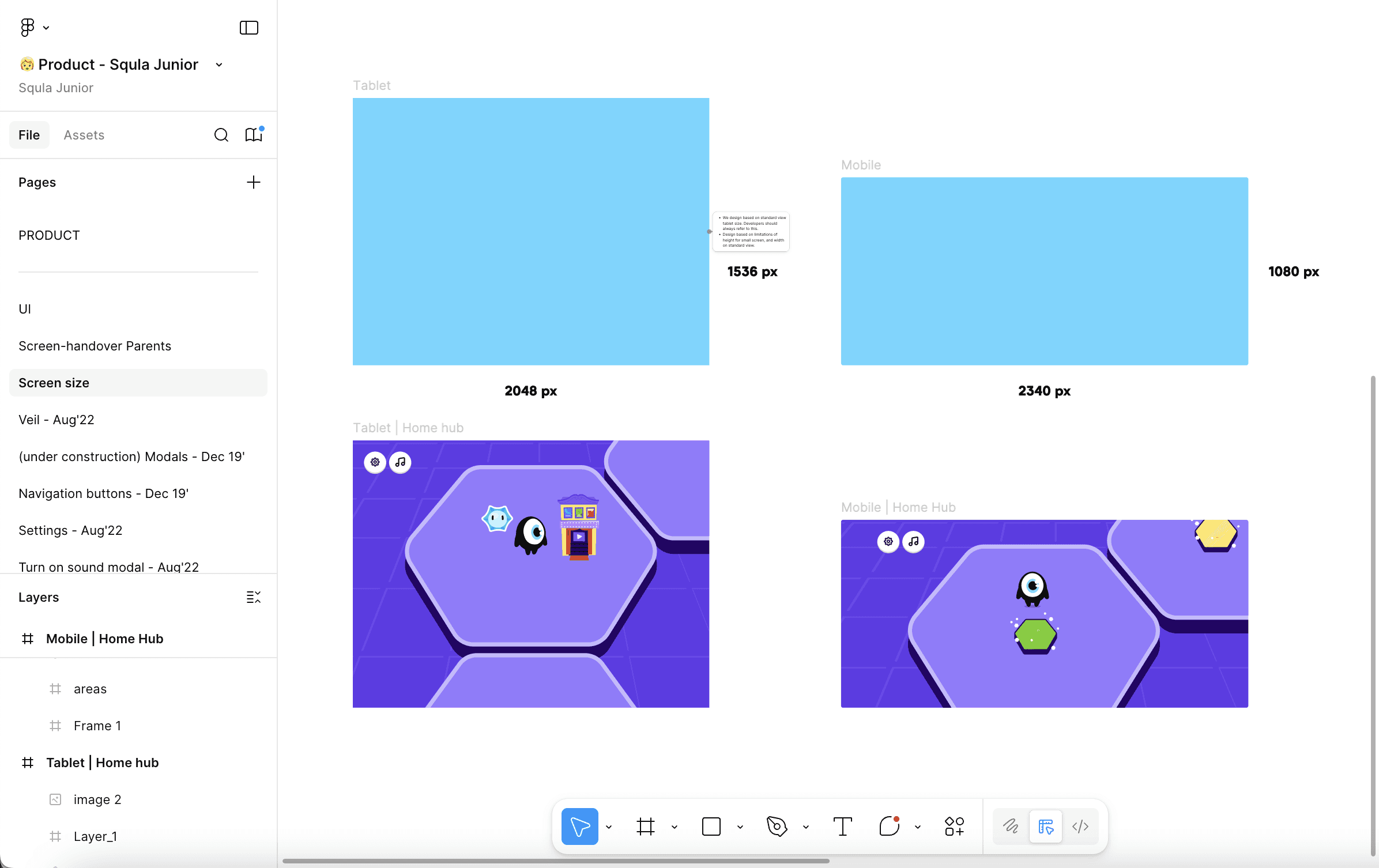The height and width of the screenshot is (868, 1379).
Task: Open the libraries book icon
Action: 254,135
